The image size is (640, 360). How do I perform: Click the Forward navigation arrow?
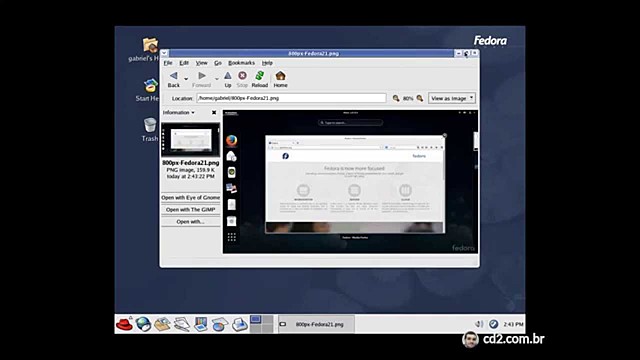[201, 79]
